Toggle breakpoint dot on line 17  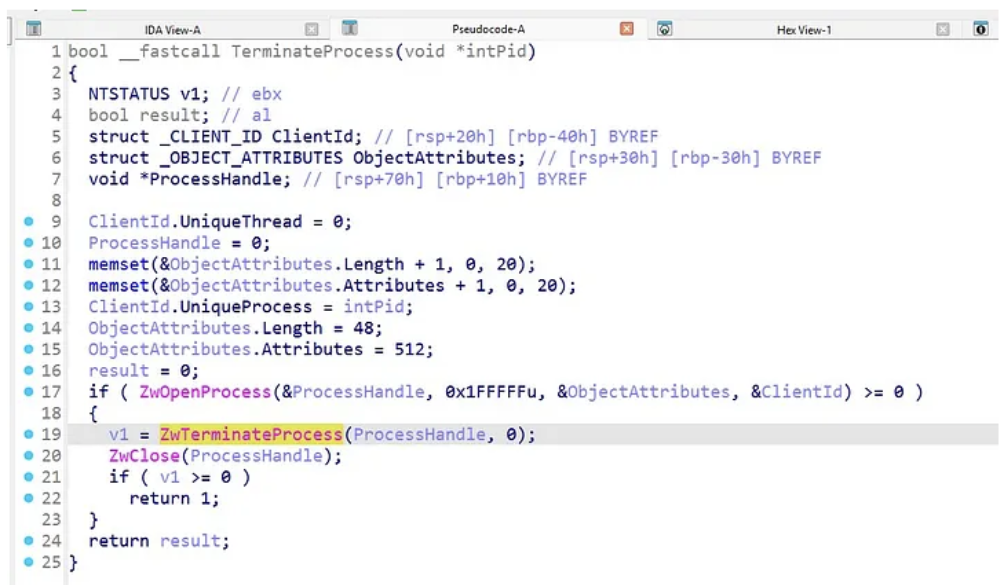pos(30,392)
